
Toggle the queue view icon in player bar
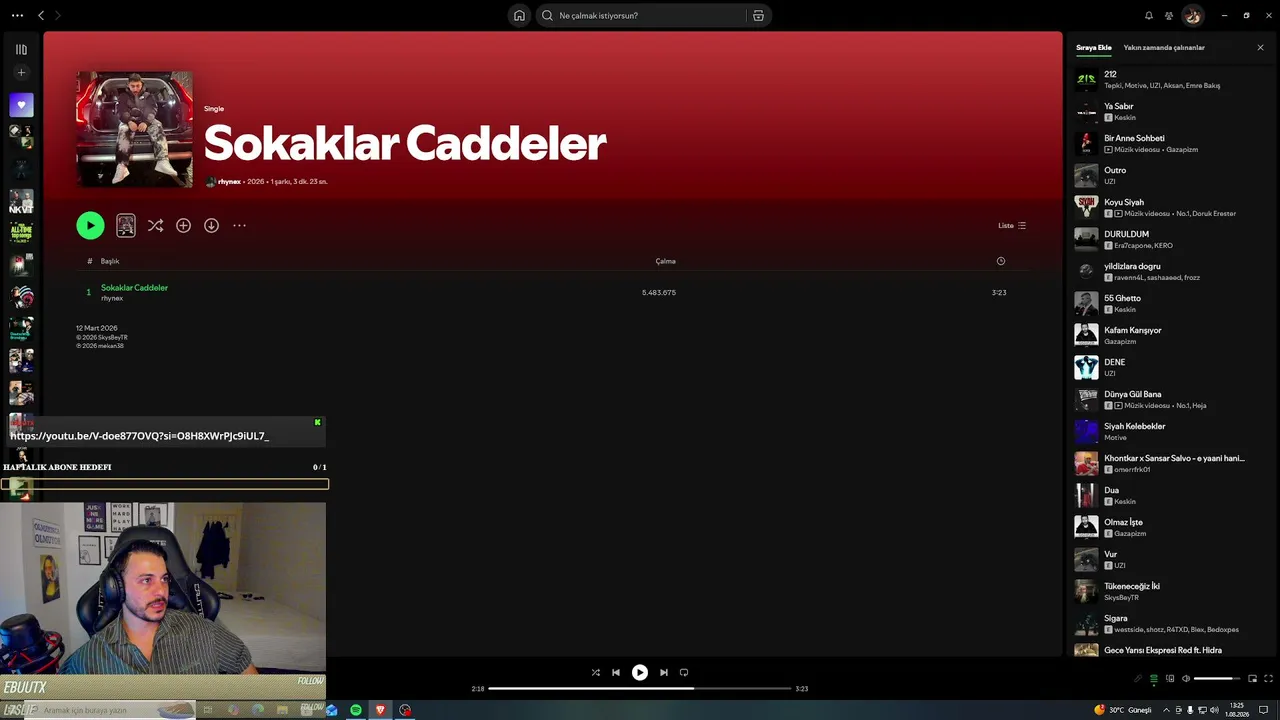(1154, 679)
